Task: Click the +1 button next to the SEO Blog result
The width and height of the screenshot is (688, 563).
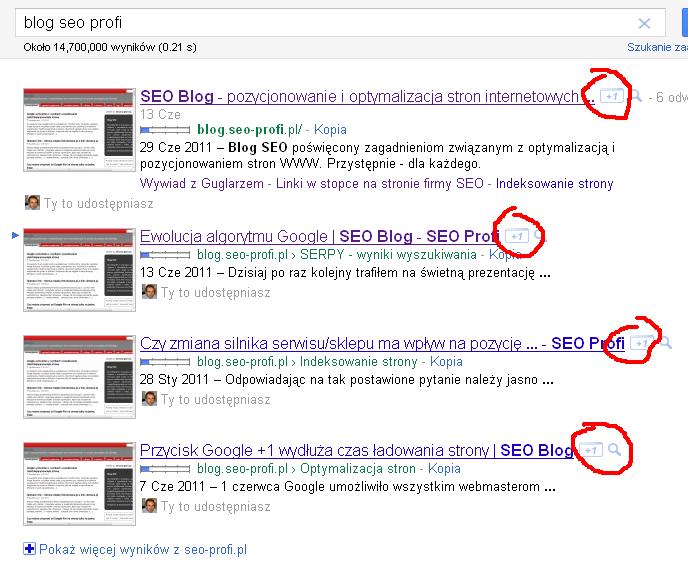Action: tap(612, 96)
